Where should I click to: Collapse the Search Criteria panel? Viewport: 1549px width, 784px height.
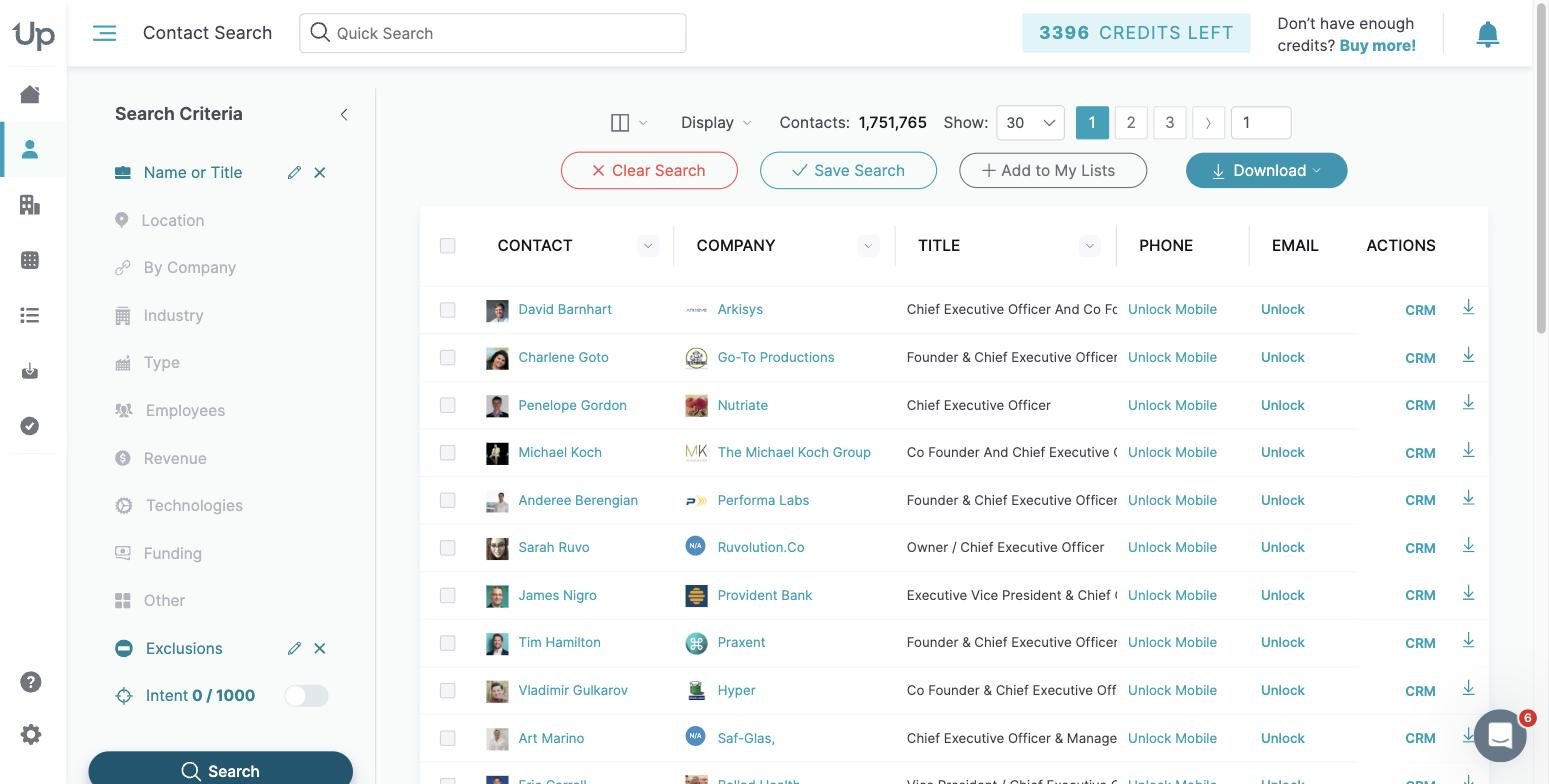[344, 114]
